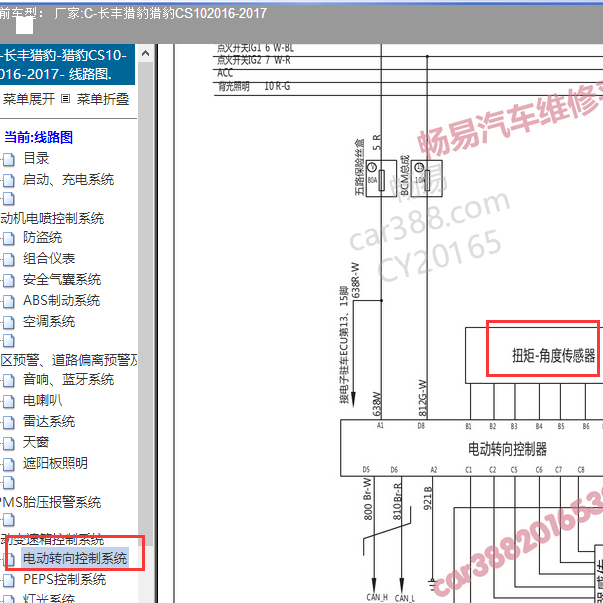Click page icon above 动机电喷控制系统
603x603 pixels.
(x=9, y=199)
